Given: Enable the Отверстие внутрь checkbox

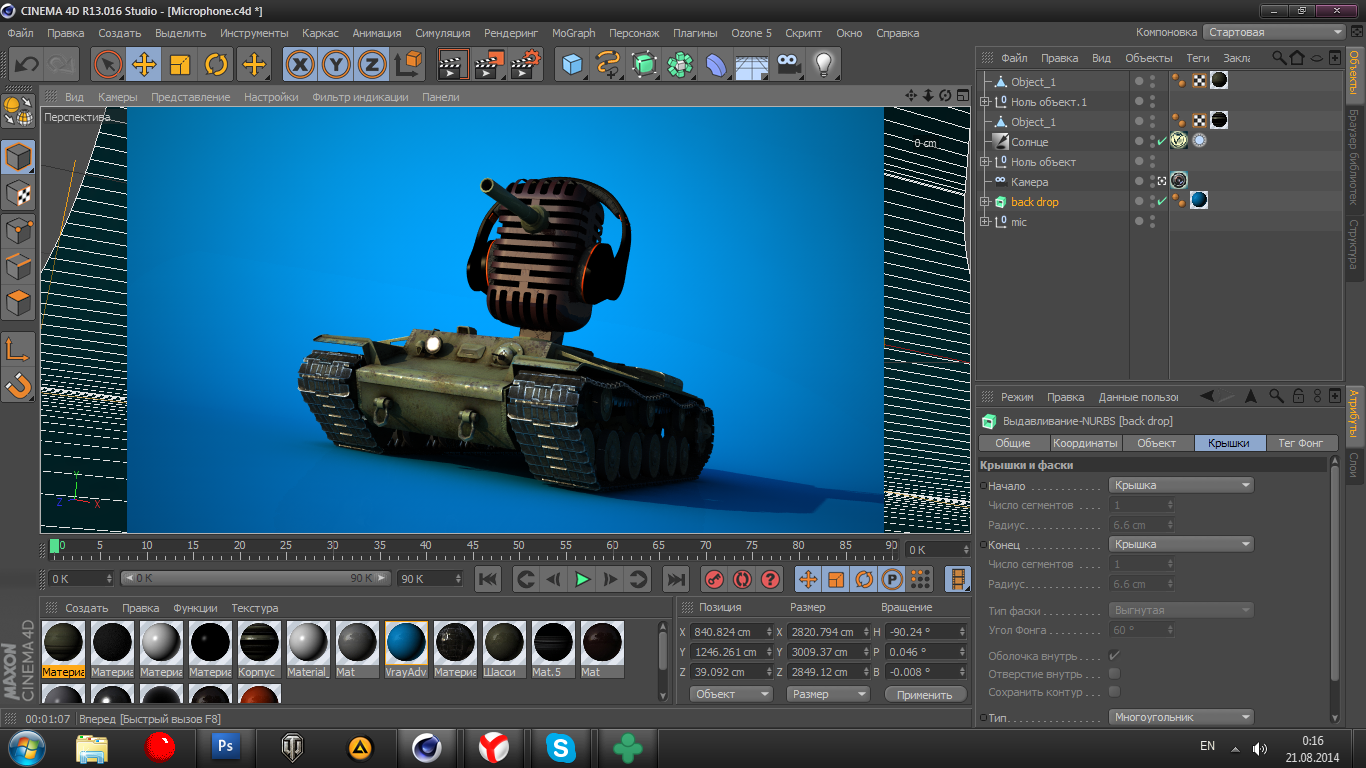Looking at the screenshot, I should coord(1114,674).
